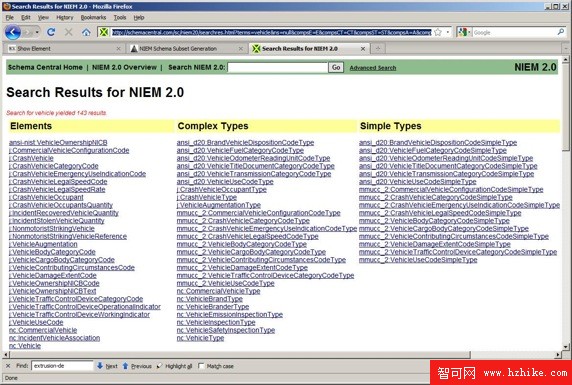
Task: Click the vertical scrollbar up arrow
Action: coord(566,59)
